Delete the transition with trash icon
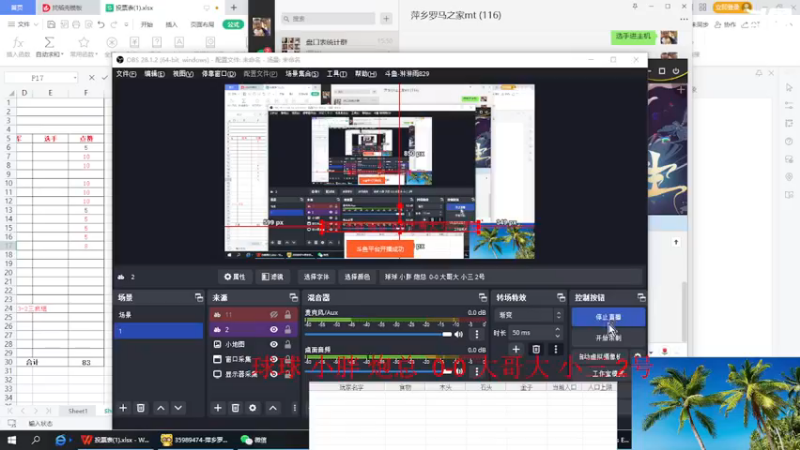This screenshot has height=450, width=800. click(536, 349)
